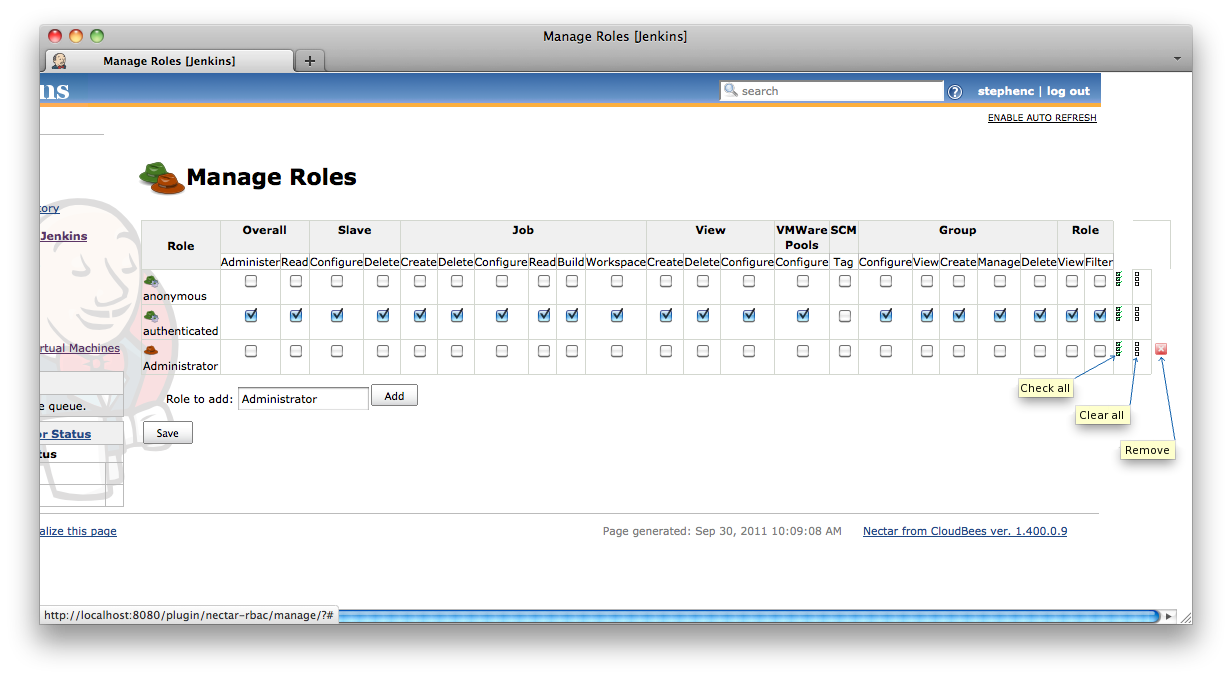Image resolution: width=1232 pixels, height=679 pixels.
Task: Clear all permissions for Administrator role
Action: [1137, 350]
